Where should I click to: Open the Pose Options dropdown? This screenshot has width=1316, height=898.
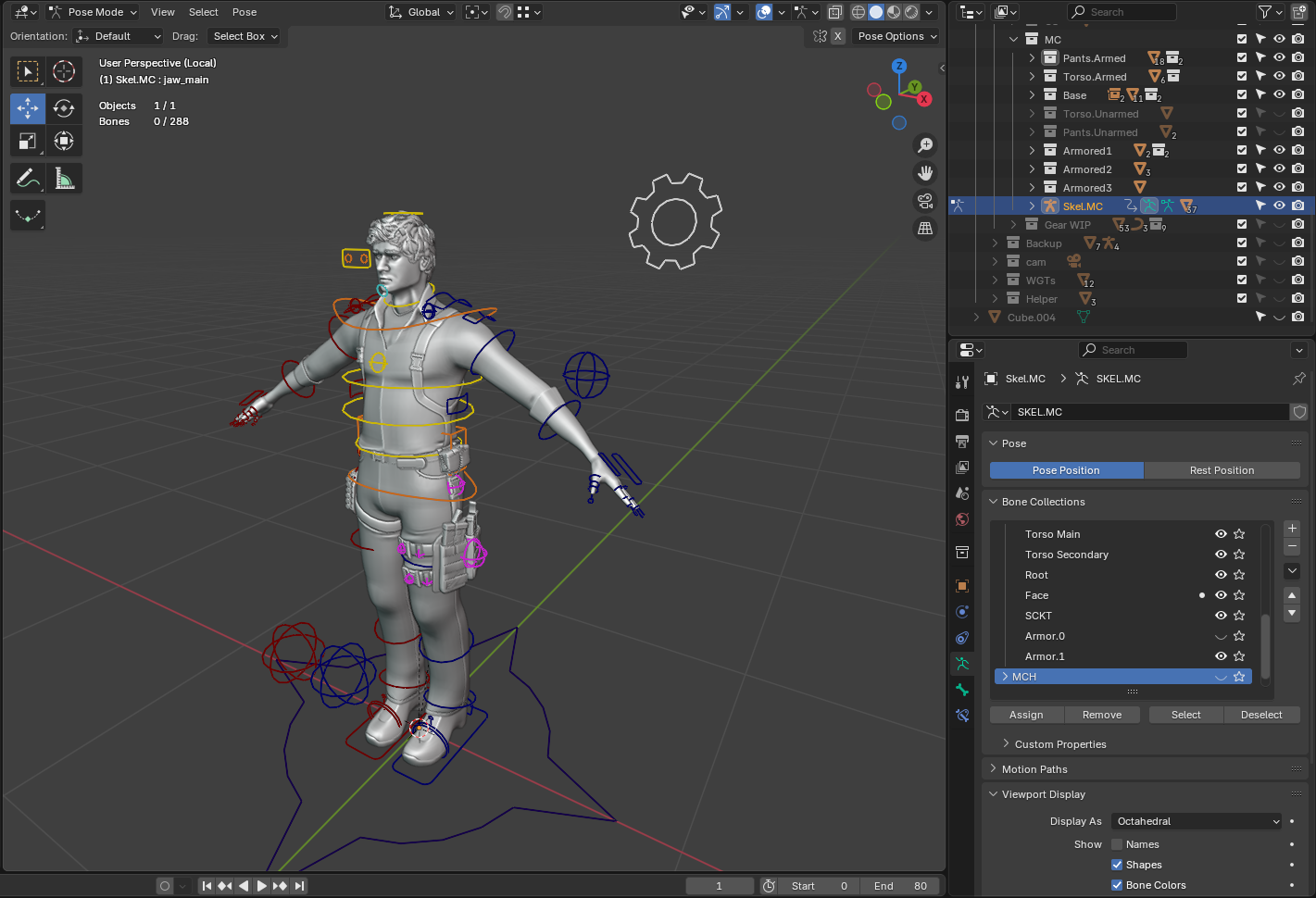897,36
